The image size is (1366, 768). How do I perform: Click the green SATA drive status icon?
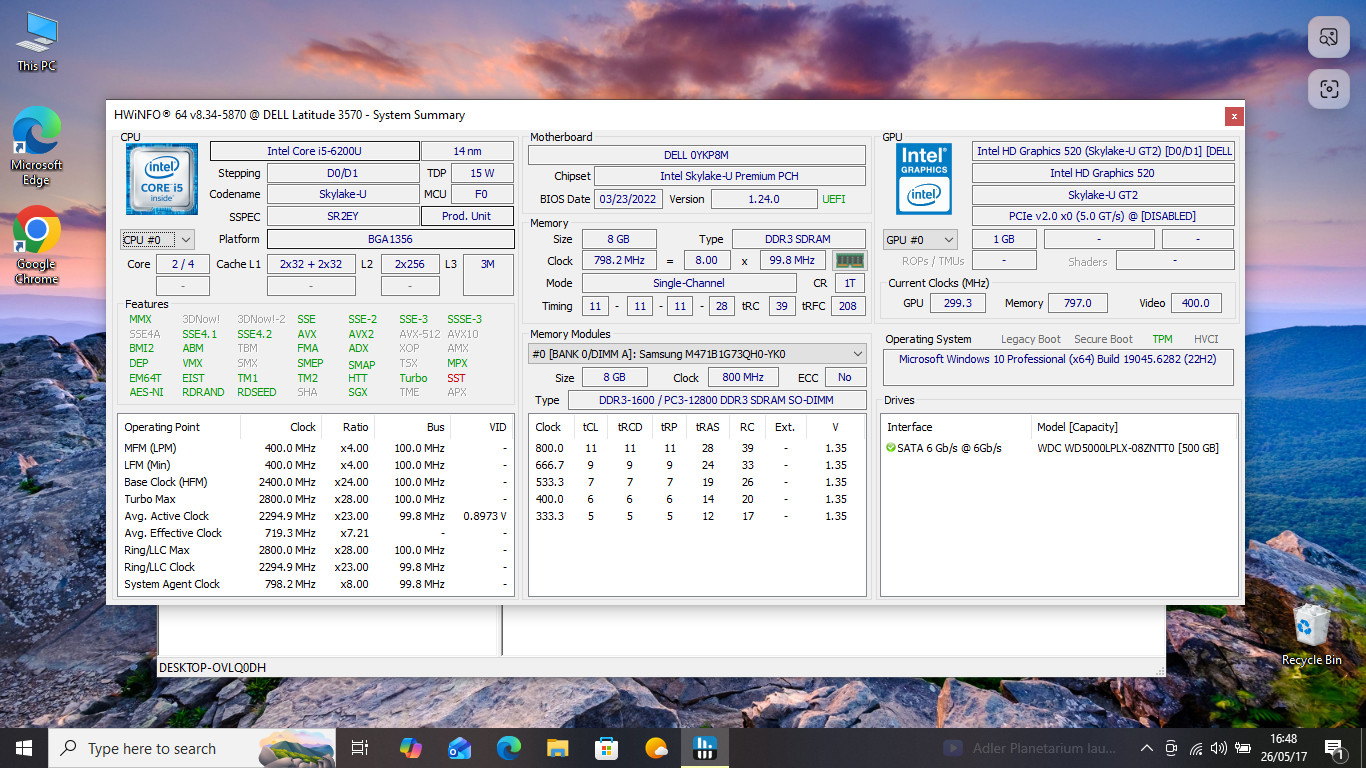890,448
